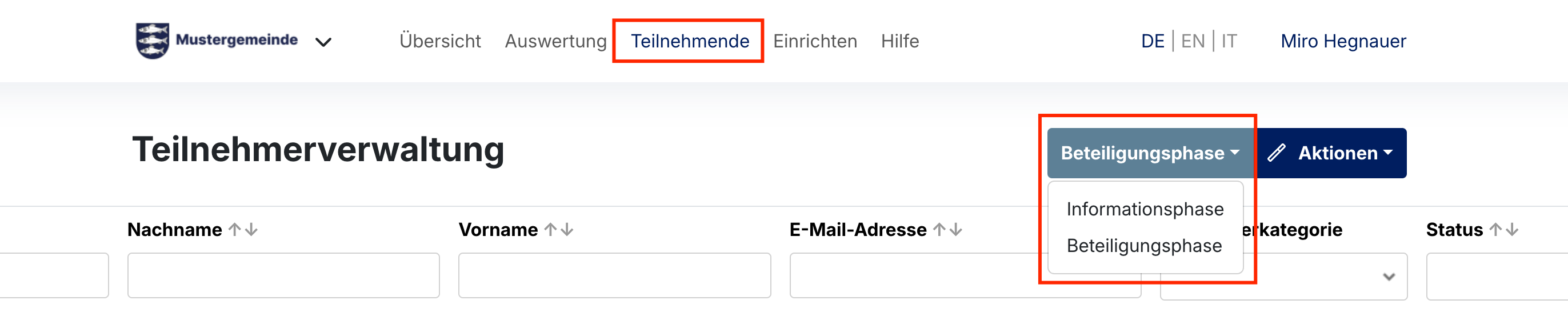Open the Hilfe page
1568x312 pixels.
[899, 41]
